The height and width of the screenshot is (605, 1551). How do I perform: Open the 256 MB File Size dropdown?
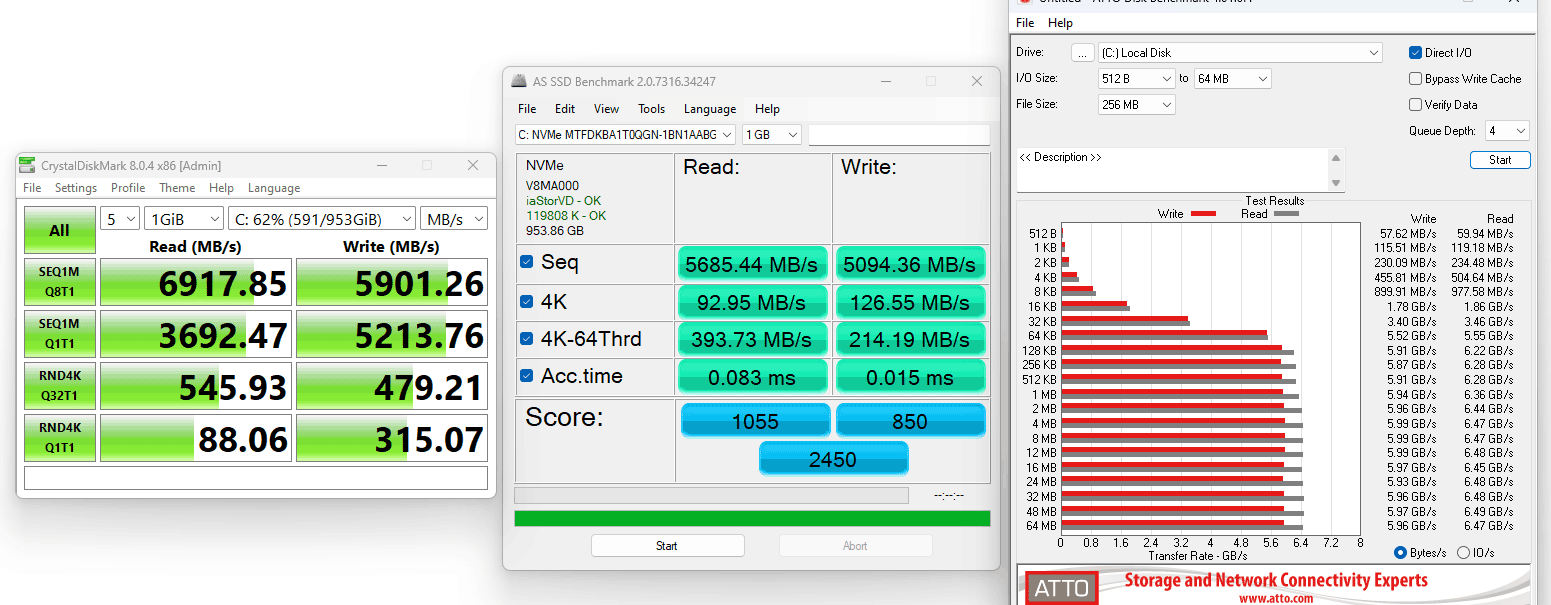[1136, 105]
